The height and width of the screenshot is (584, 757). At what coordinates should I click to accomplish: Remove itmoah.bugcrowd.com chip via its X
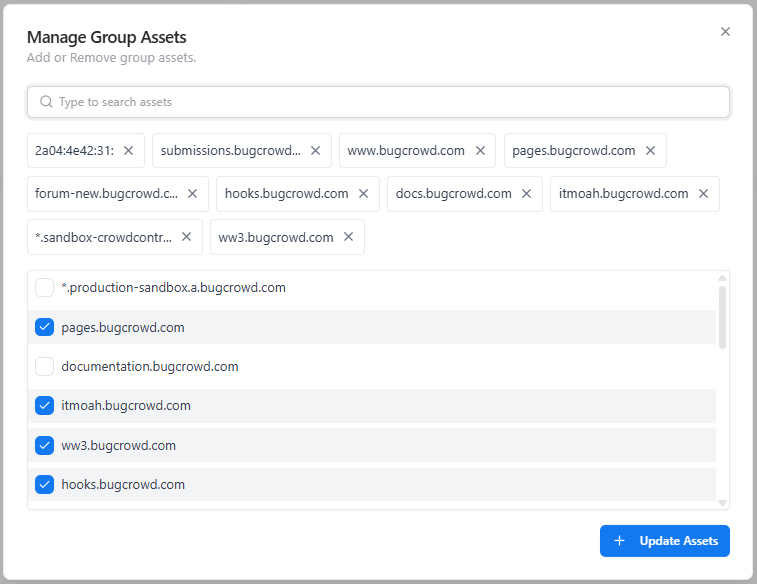(703, 194)
